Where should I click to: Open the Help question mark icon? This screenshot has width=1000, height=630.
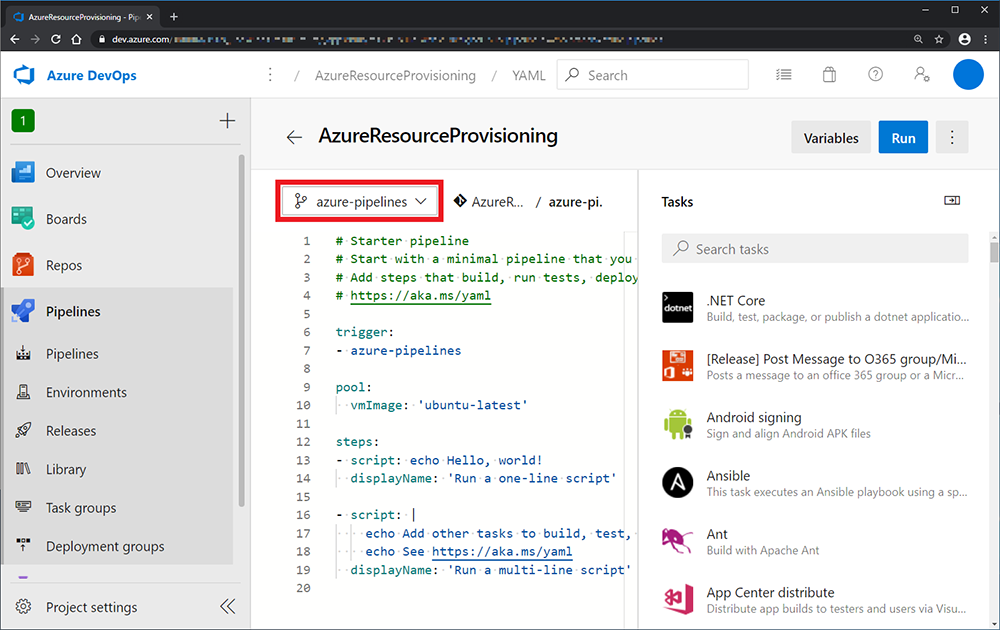(x=876, y=75)
